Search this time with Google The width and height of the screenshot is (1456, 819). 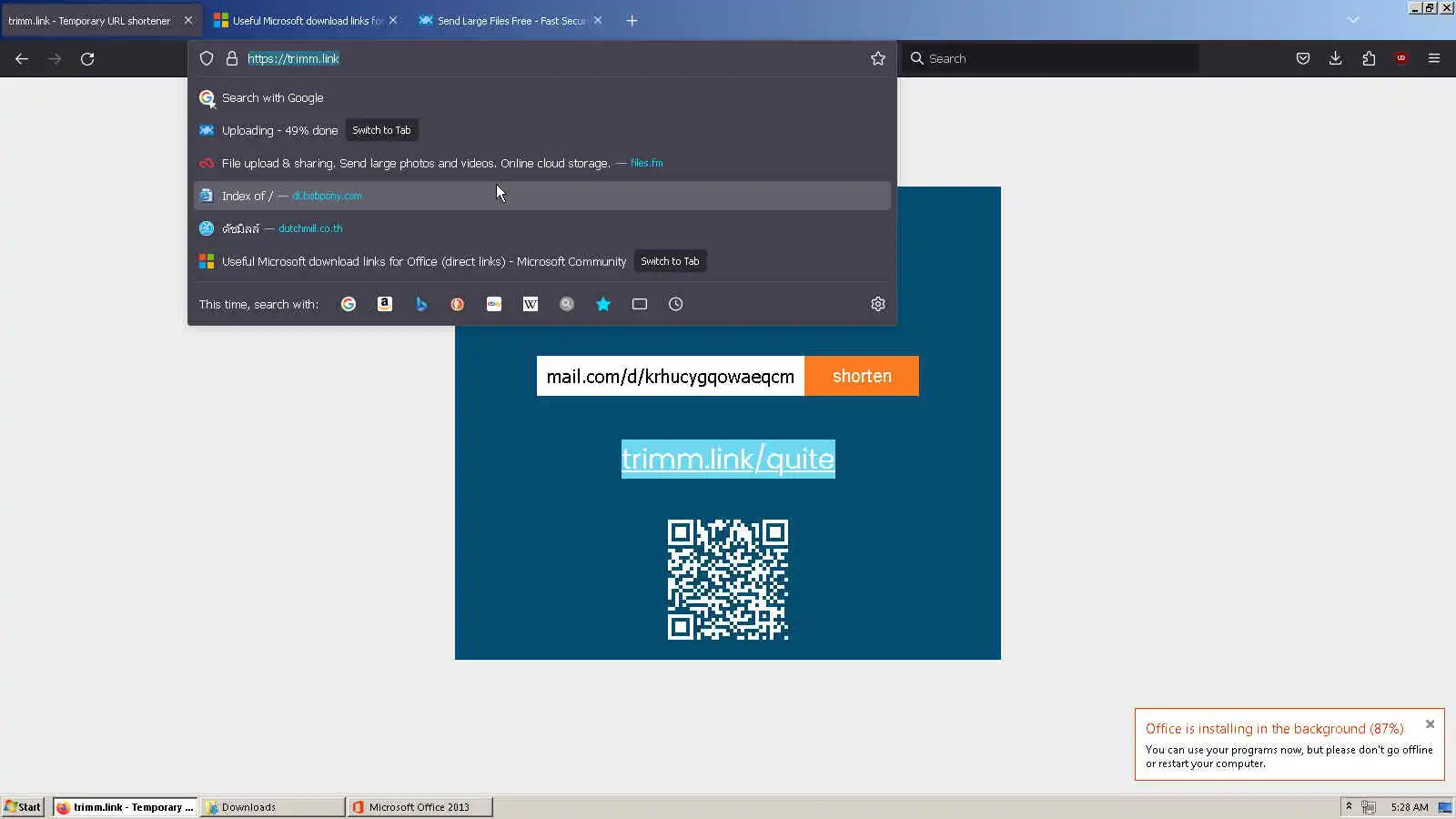[x=349, y=304]
